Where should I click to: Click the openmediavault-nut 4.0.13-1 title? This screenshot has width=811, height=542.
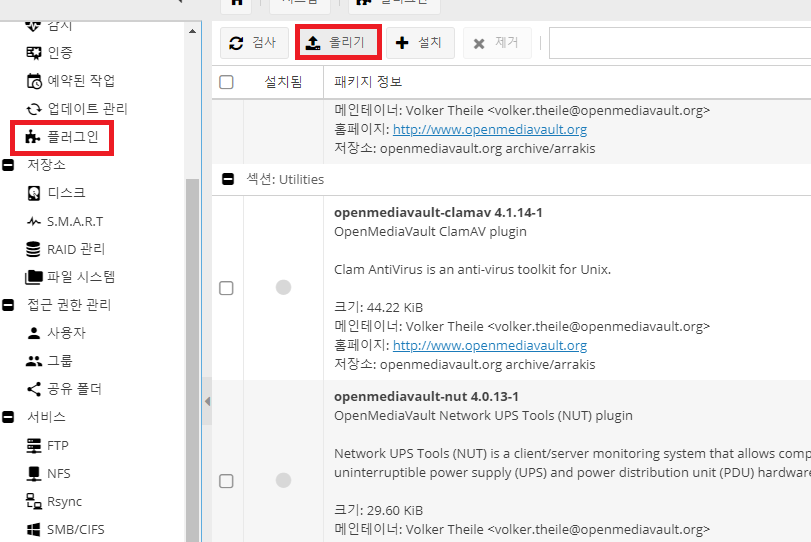[x=426, y=397]
